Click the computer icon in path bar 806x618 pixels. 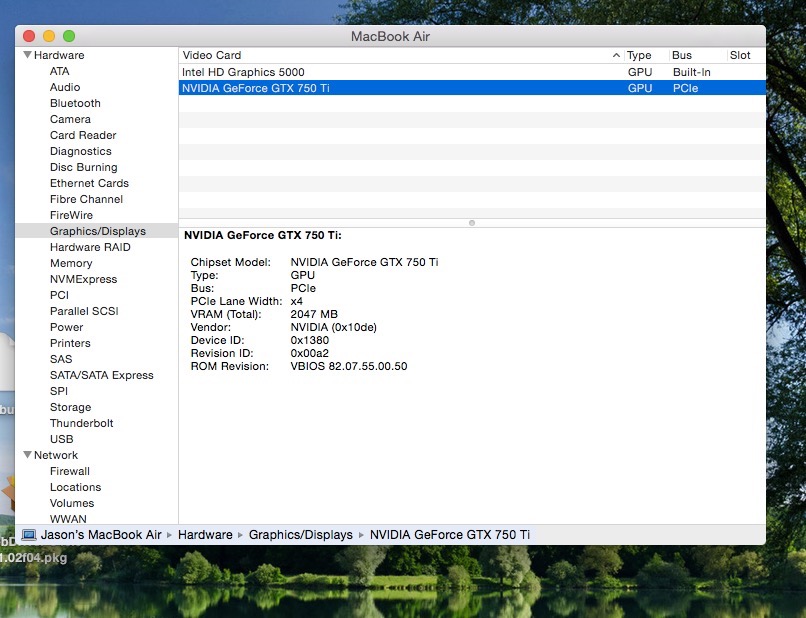29,535
